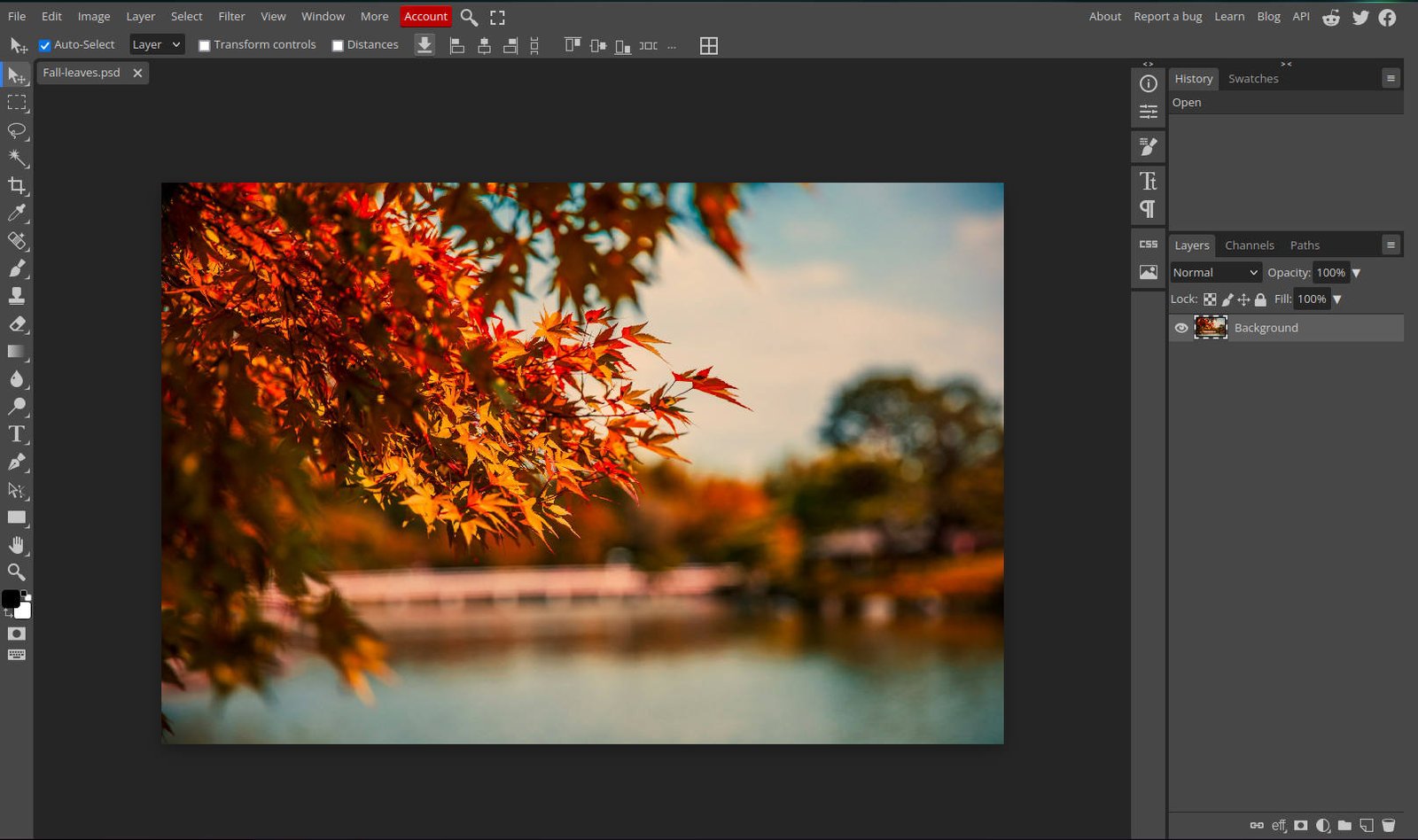Switch to the Paths tab
1418x840 pixels.
pyautogui.click(x=1305, y=245)
